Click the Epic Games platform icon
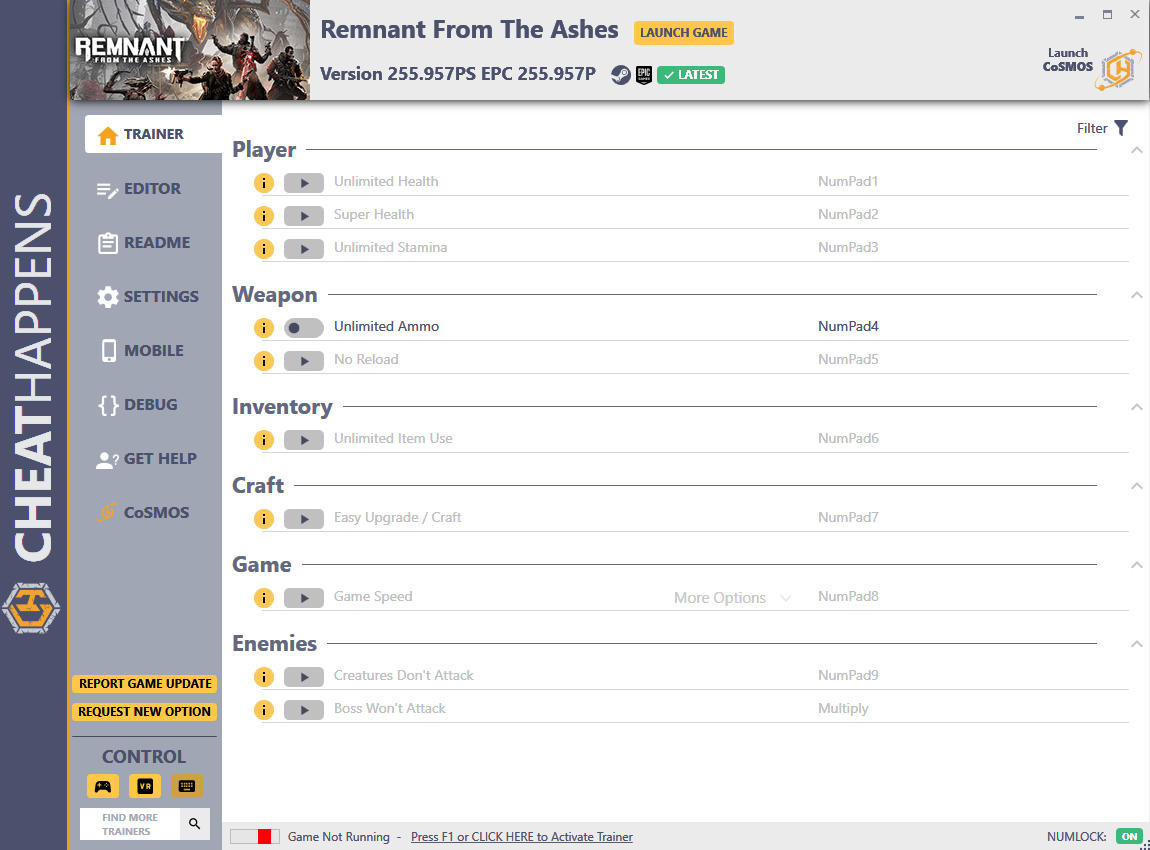The height and width of the screenshot is (850, 1150). pyautogui.click(x=644, y=75)
